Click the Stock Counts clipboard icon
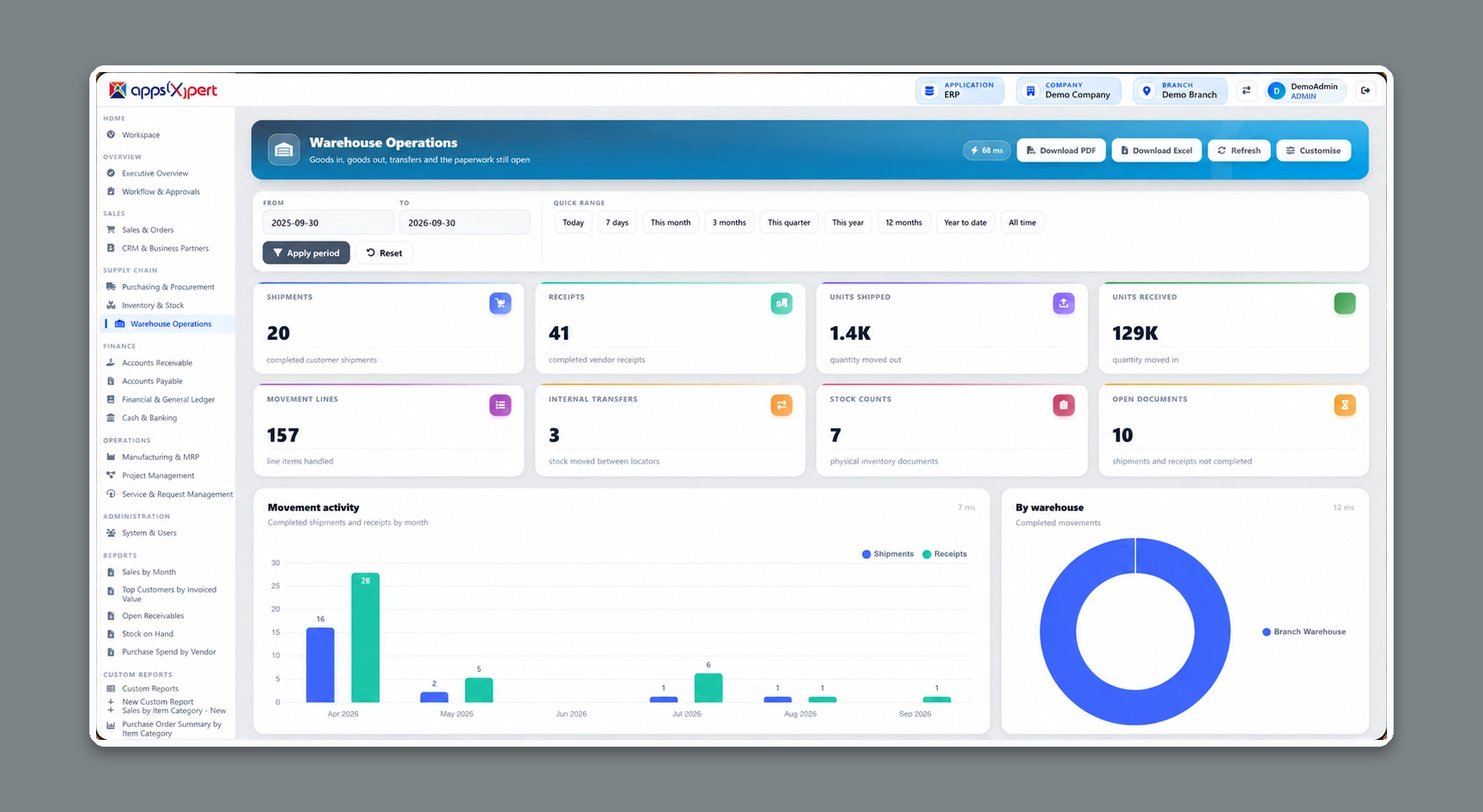This screenshot has height=812, width=1483. tap(1063, 405)
